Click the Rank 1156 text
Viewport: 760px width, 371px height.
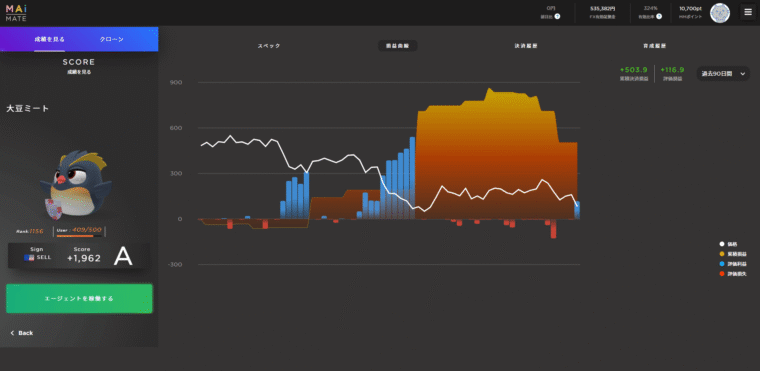pos(30,231)
